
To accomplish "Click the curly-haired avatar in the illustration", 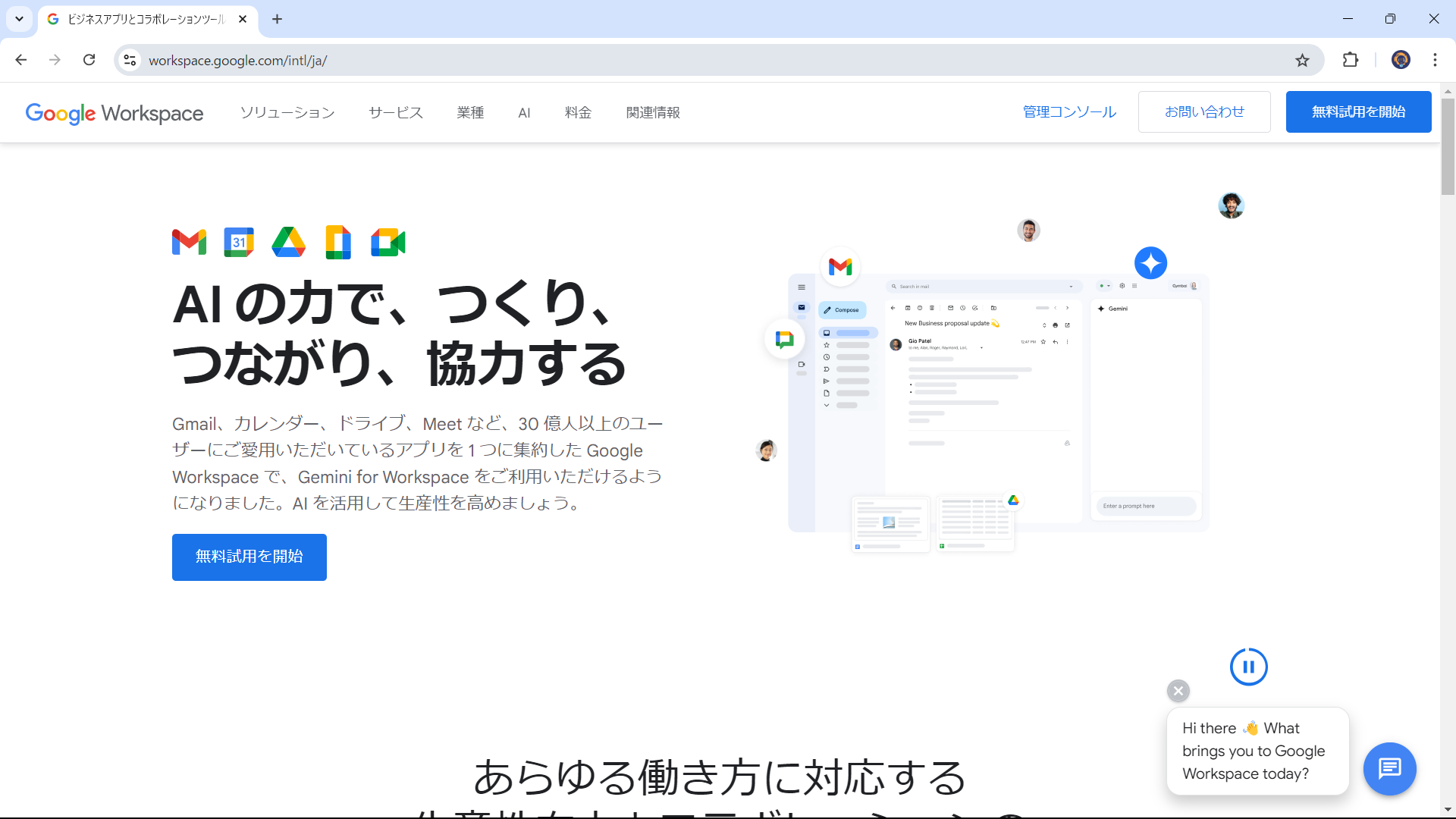I will [1231, 206].
